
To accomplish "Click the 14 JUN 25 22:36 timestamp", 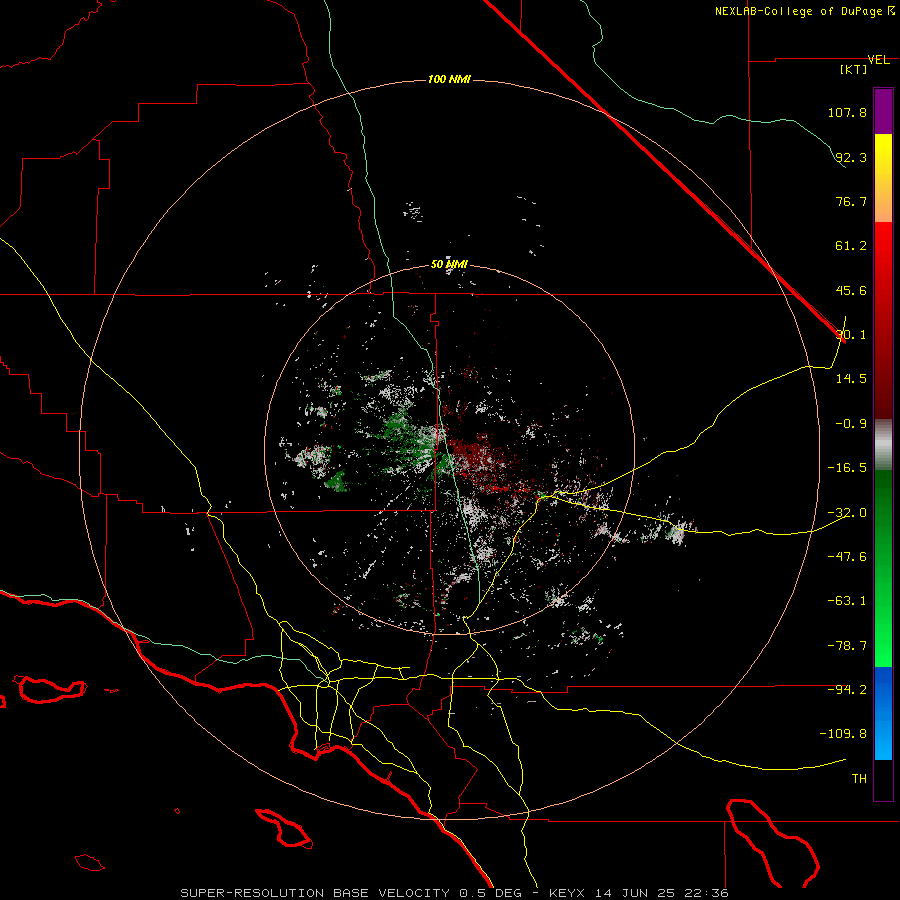I will (661, 893).
